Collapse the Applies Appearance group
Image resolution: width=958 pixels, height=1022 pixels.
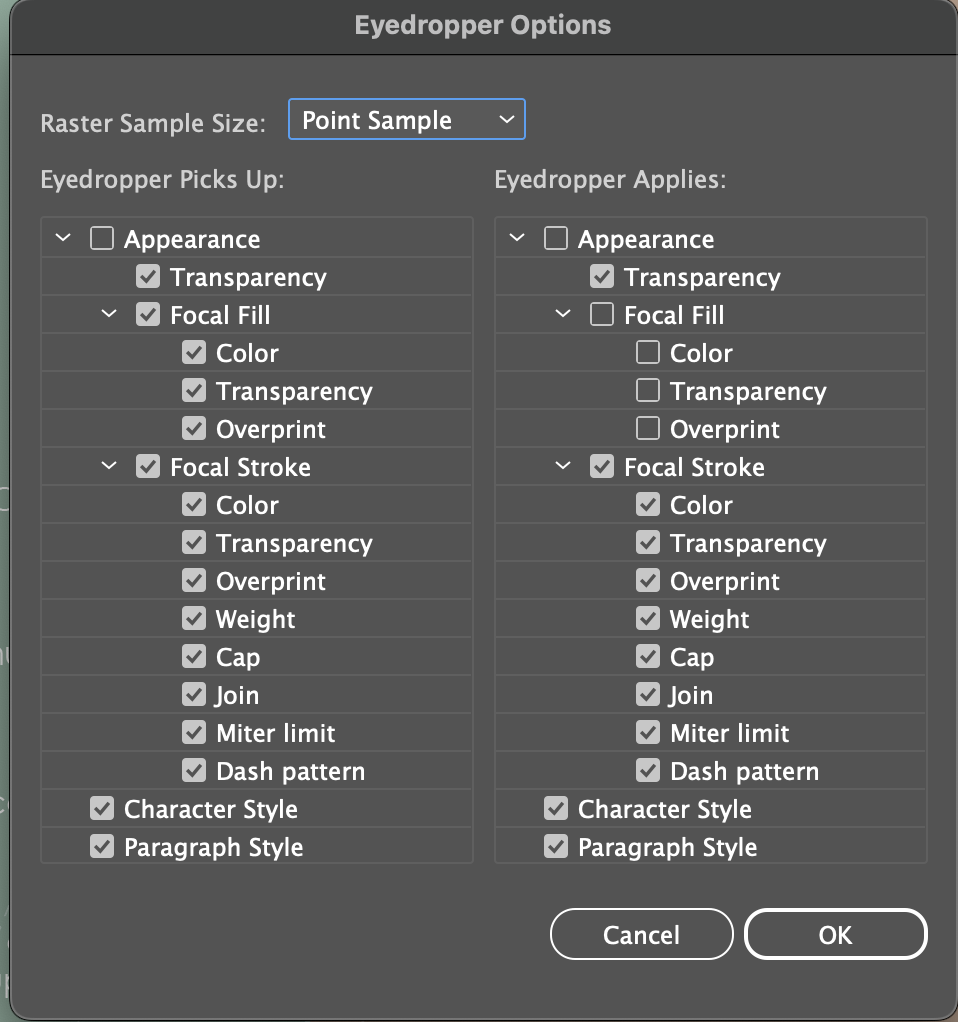click(x=518, y=239)
